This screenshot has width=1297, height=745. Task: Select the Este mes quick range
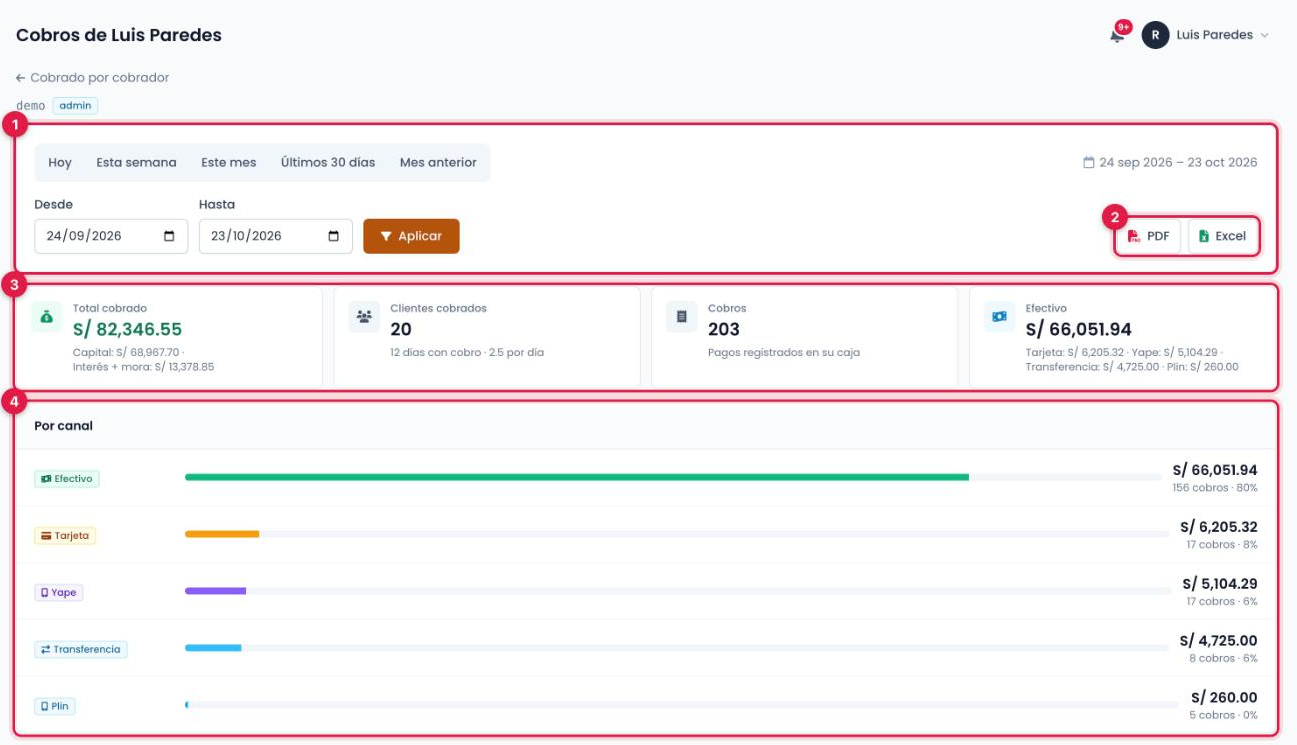[229, 162]
